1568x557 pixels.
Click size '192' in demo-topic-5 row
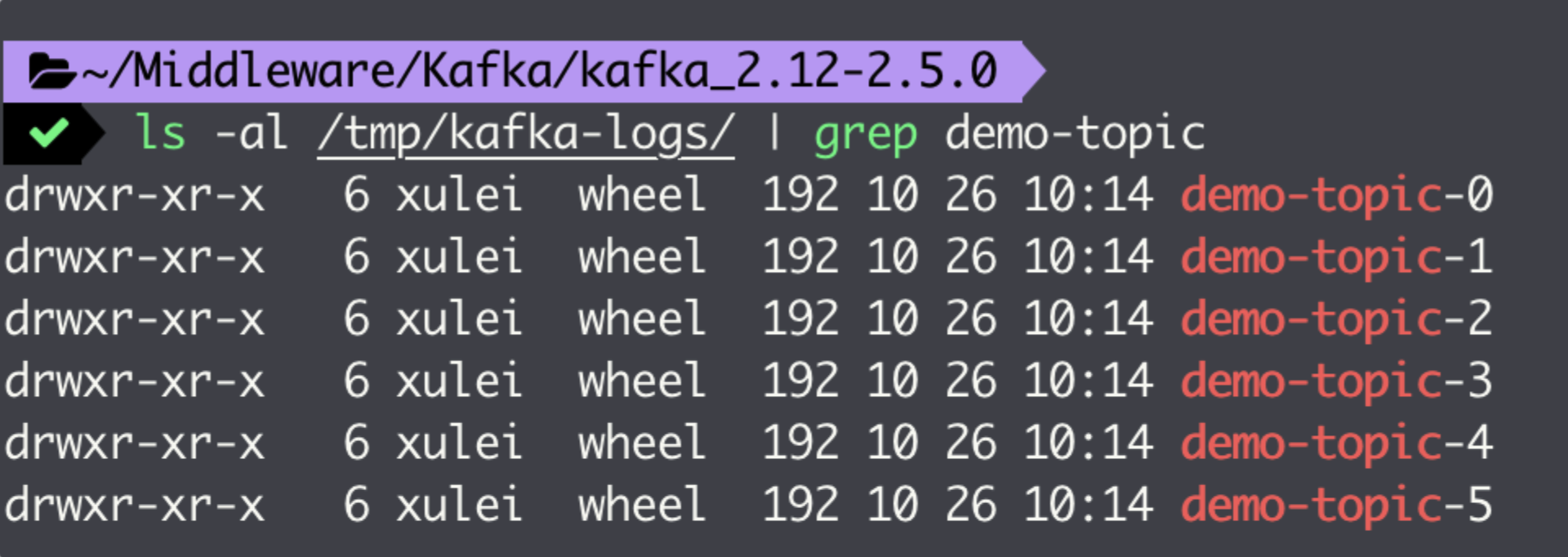point(800,504)
